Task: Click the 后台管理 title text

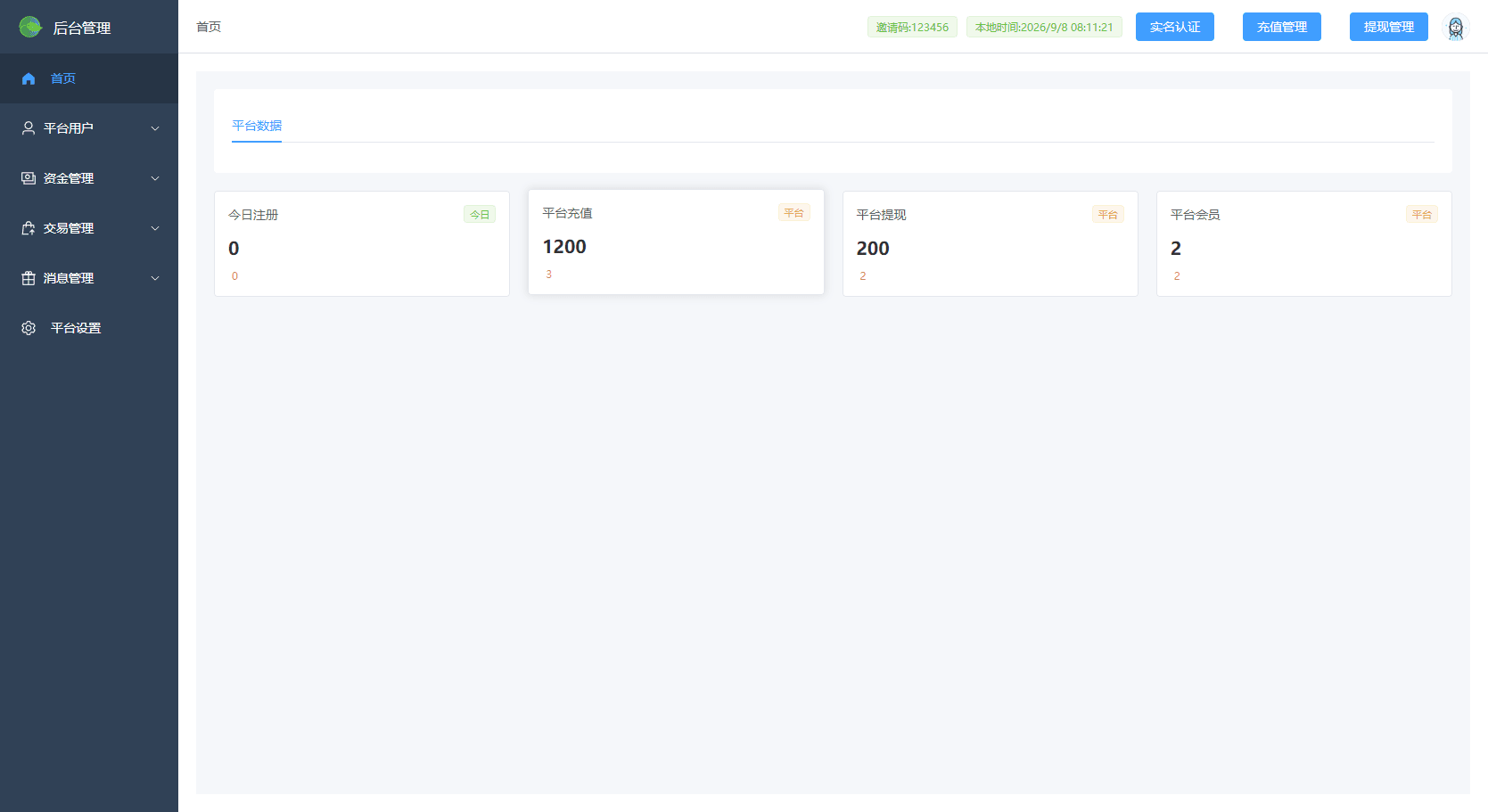Action: click(82, 28)
